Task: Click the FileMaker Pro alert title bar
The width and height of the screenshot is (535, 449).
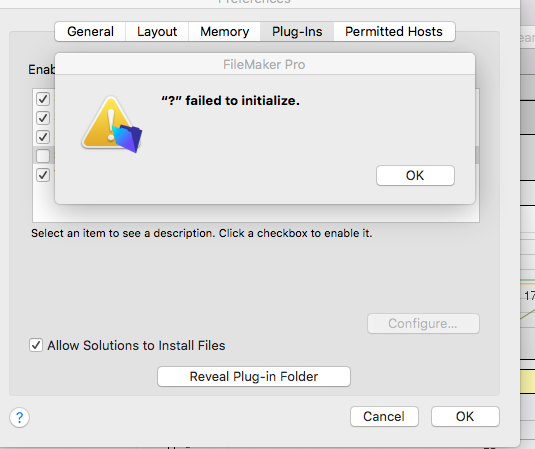Action: [264, 64]
